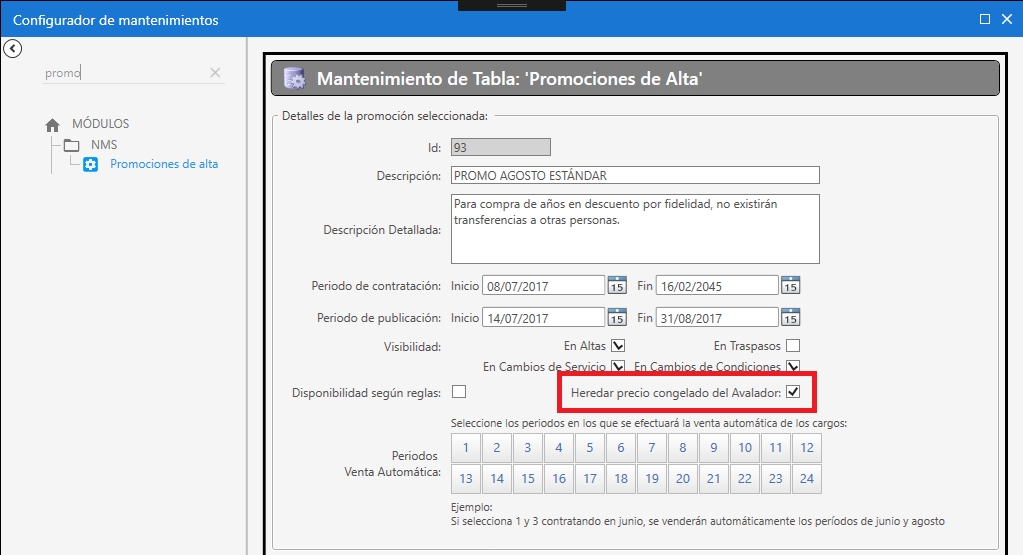
Task: Edit the Descripción Detallada text area
Action: [635, 229]
